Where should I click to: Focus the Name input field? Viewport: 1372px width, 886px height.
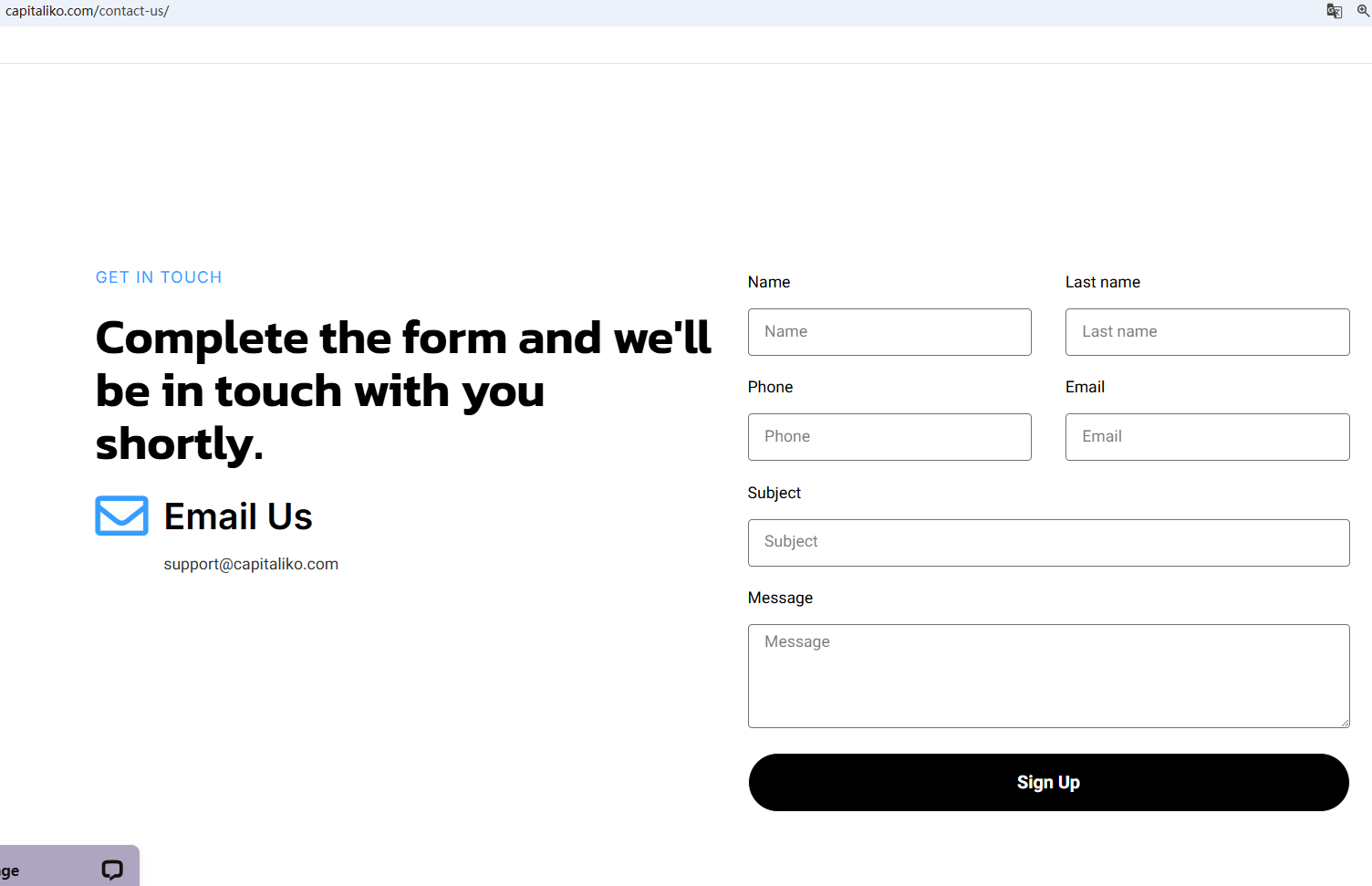pyautogui.click(x=889, y=332)
